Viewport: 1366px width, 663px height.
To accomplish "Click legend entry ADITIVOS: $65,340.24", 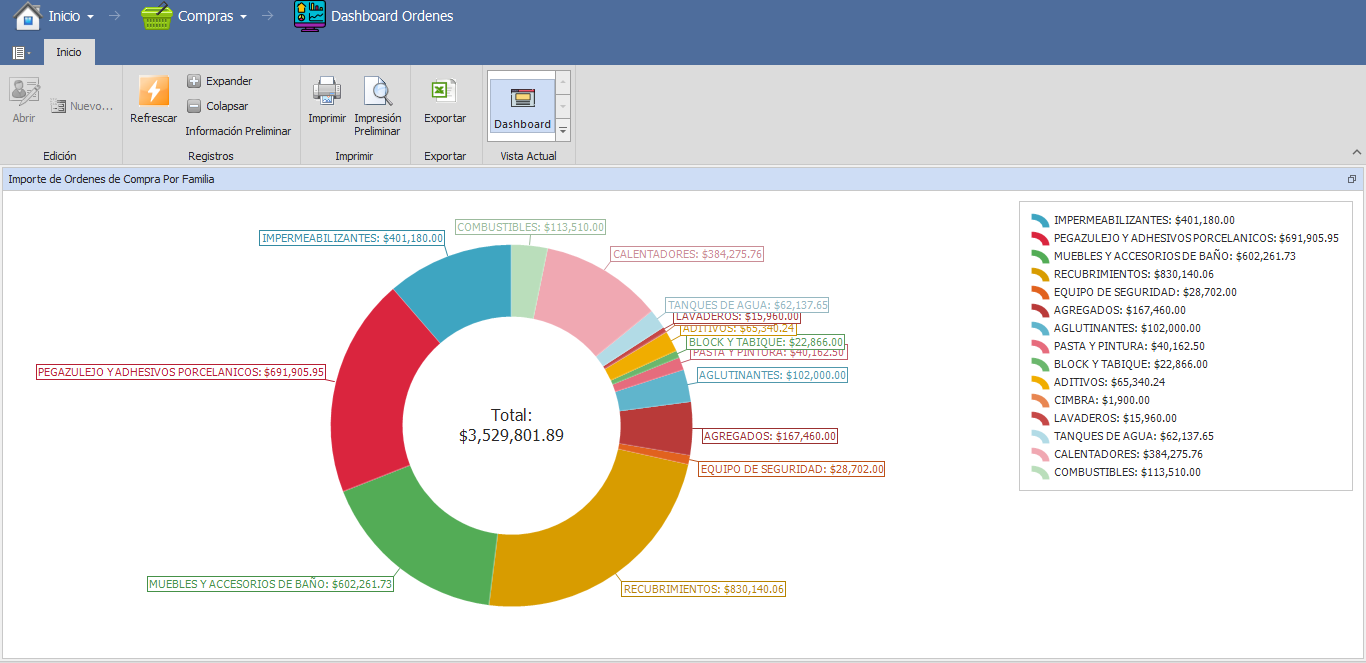I will click(1111, 382).
